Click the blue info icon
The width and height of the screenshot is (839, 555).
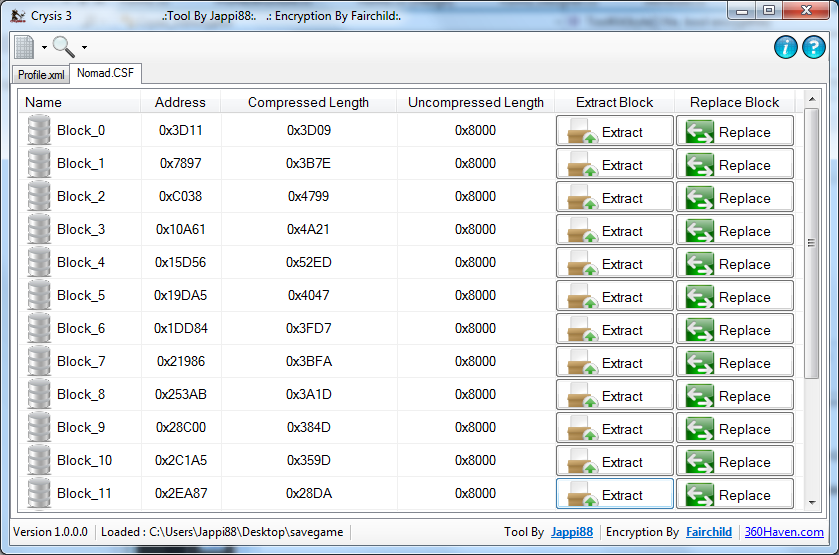coord(786,47)
